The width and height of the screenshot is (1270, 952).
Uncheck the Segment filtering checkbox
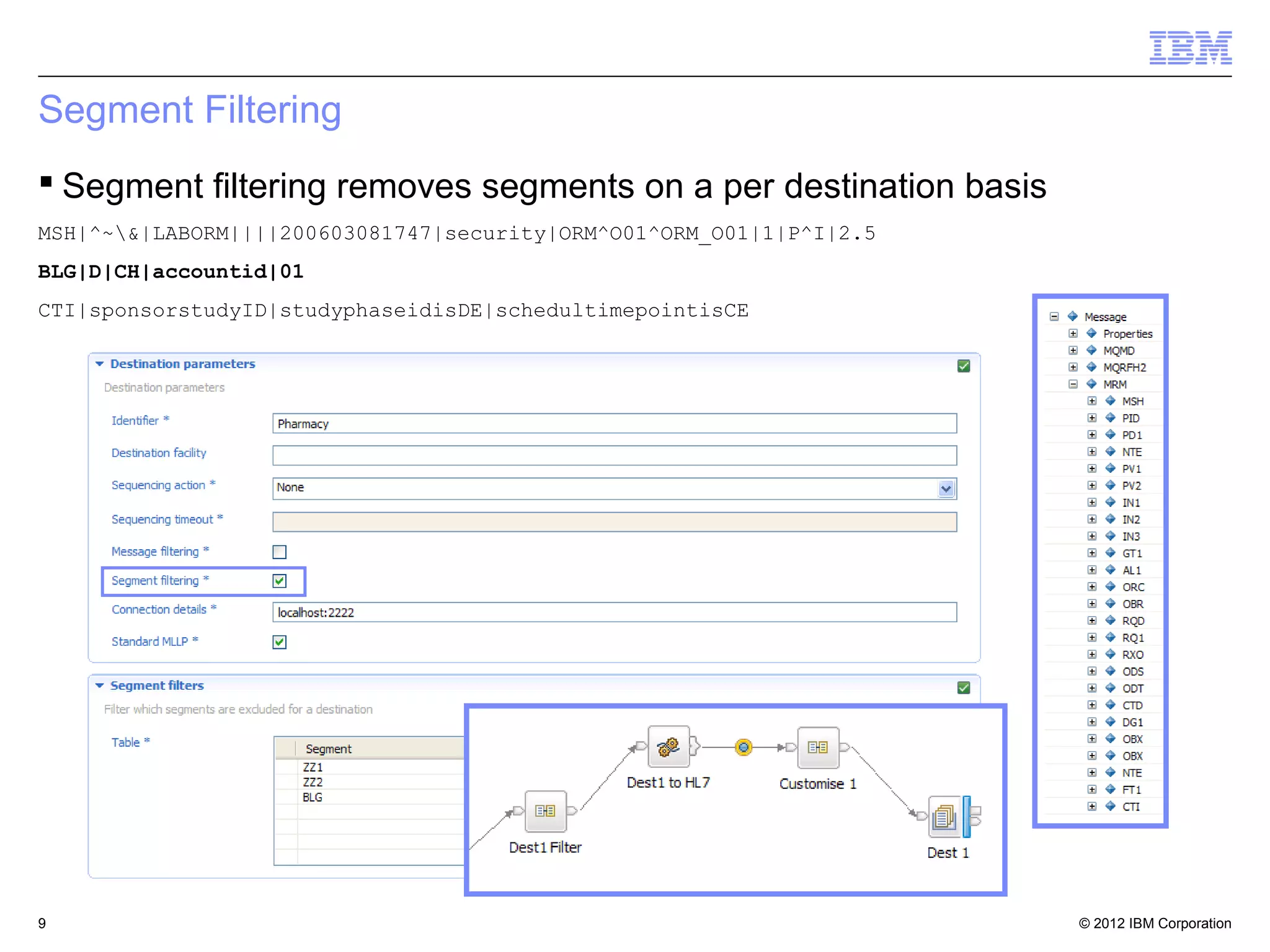click(x=280, y=581)
